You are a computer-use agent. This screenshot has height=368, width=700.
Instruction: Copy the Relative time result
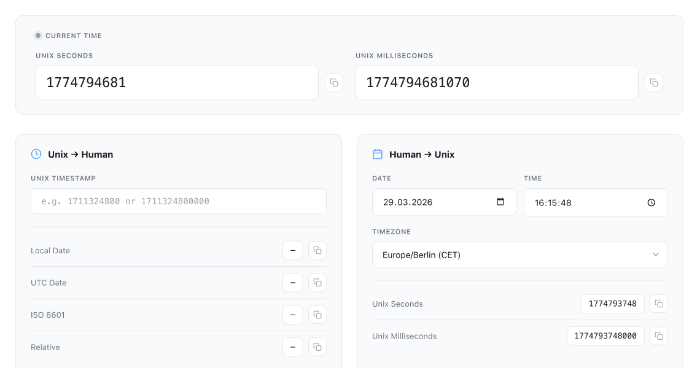317,347
